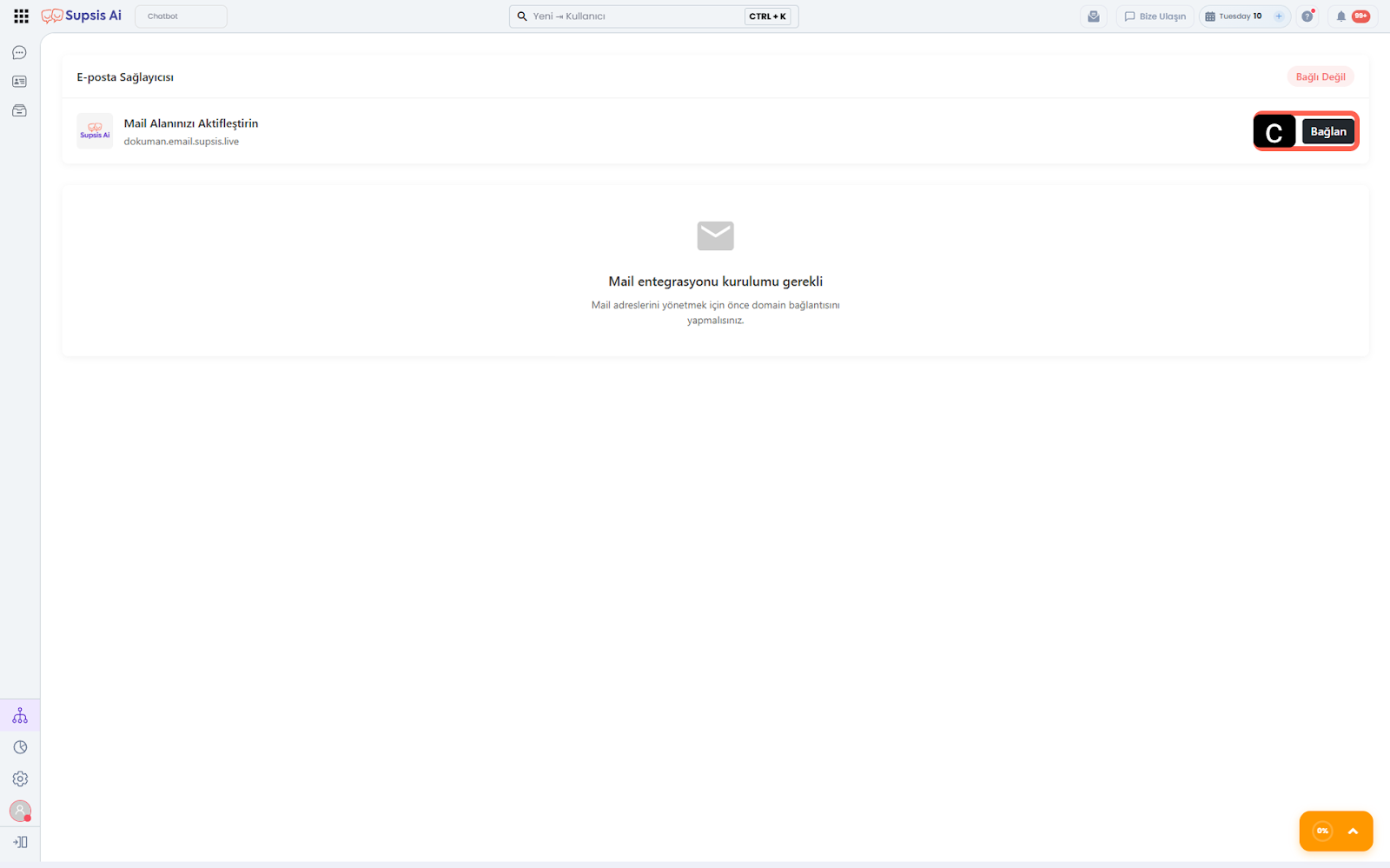This screenshot has width=1390, height=868.
Task: Expand the sidebar with arrow icon
Action: 20,842
